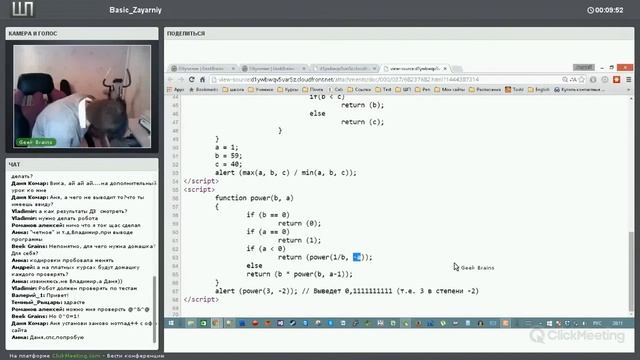Open the ШП bookmarks folder
Image resolution: width=640 pixels, height=360 pixels.
tap(403, 89)
